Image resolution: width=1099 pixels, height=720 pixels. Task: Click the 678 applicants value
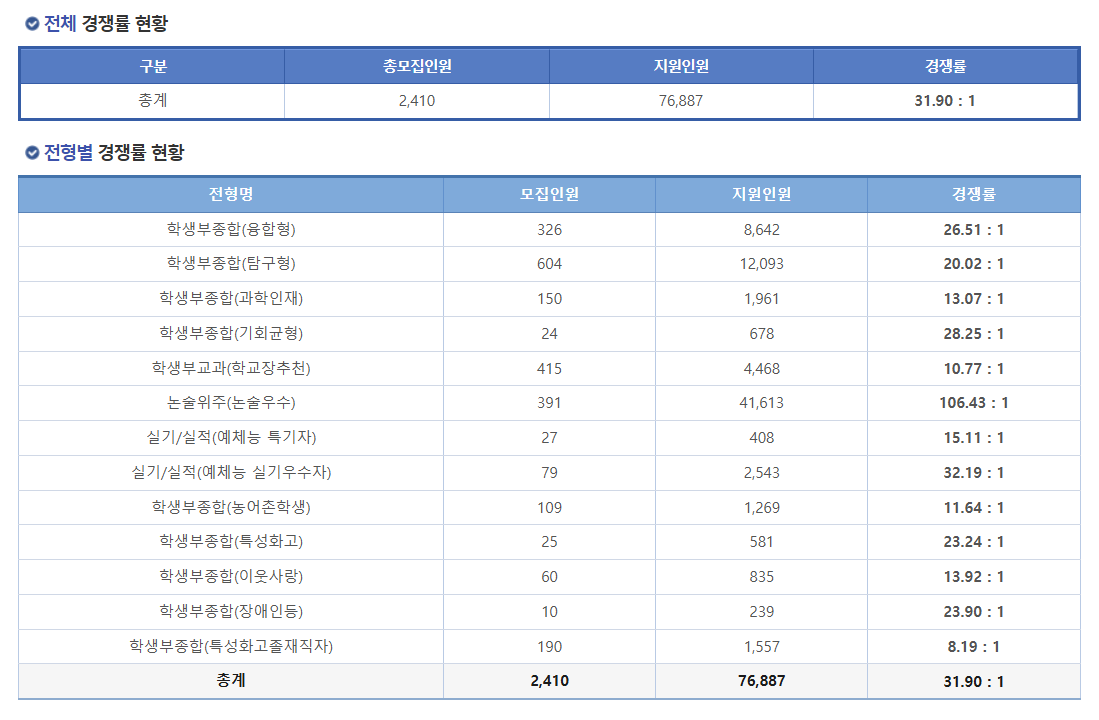coord(762,334)
